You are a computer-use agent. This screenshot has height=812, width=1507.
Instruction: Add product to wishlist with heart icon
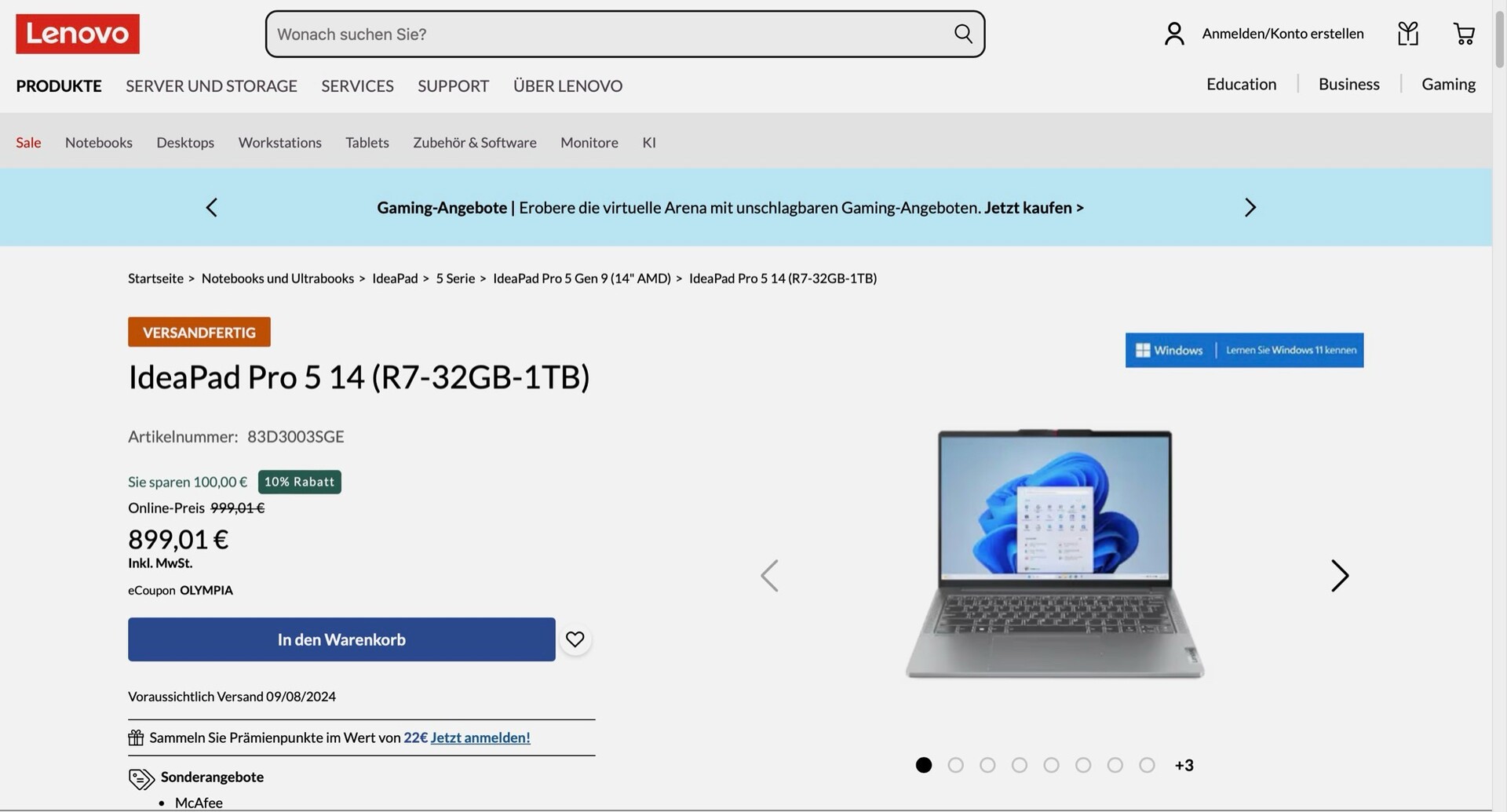point(575,639)
